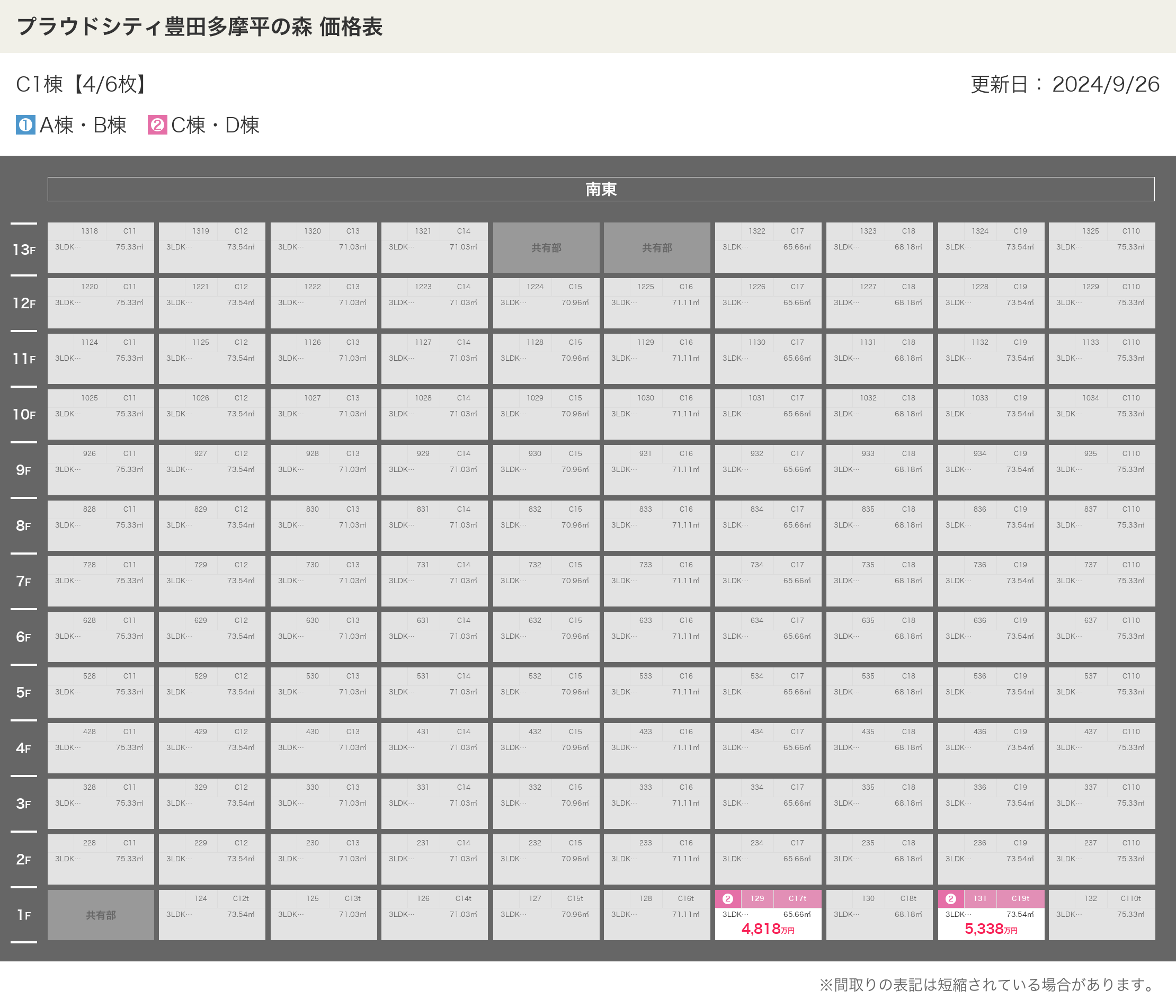This screenshot has width=1176, height=1008.
Task: Select unit 637 type C110 cell
Action: pos(1102,637)
